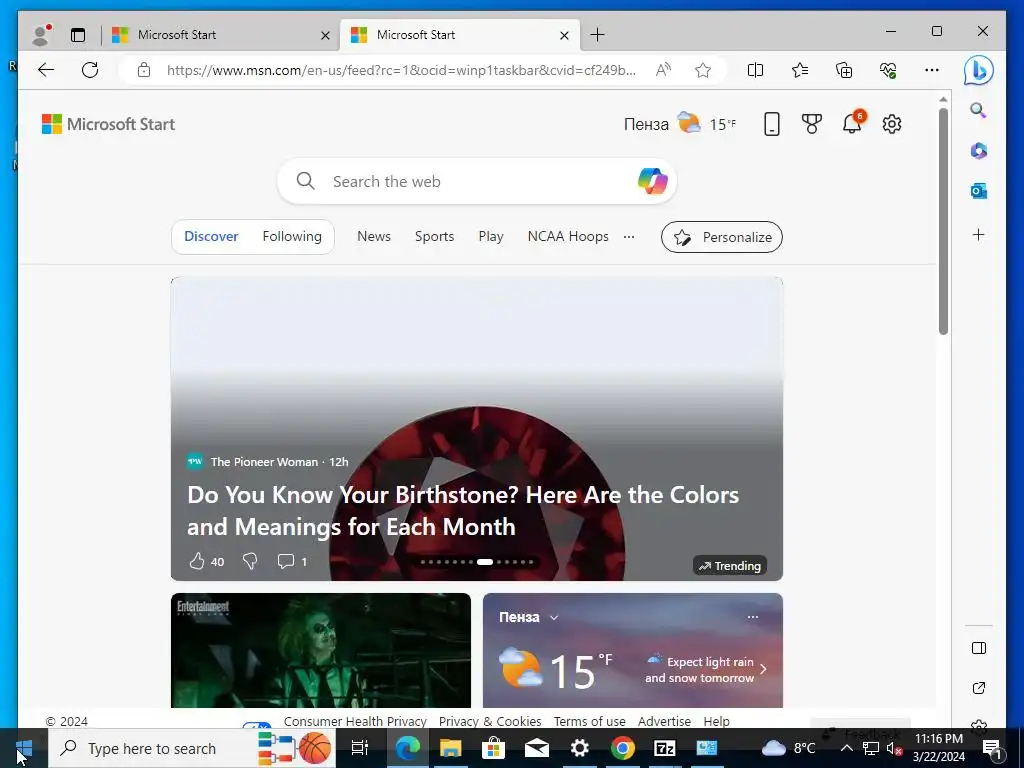1024x768 pixels.
Task: Open the Privacy & Cookies footer link
Action: point(490,721)
